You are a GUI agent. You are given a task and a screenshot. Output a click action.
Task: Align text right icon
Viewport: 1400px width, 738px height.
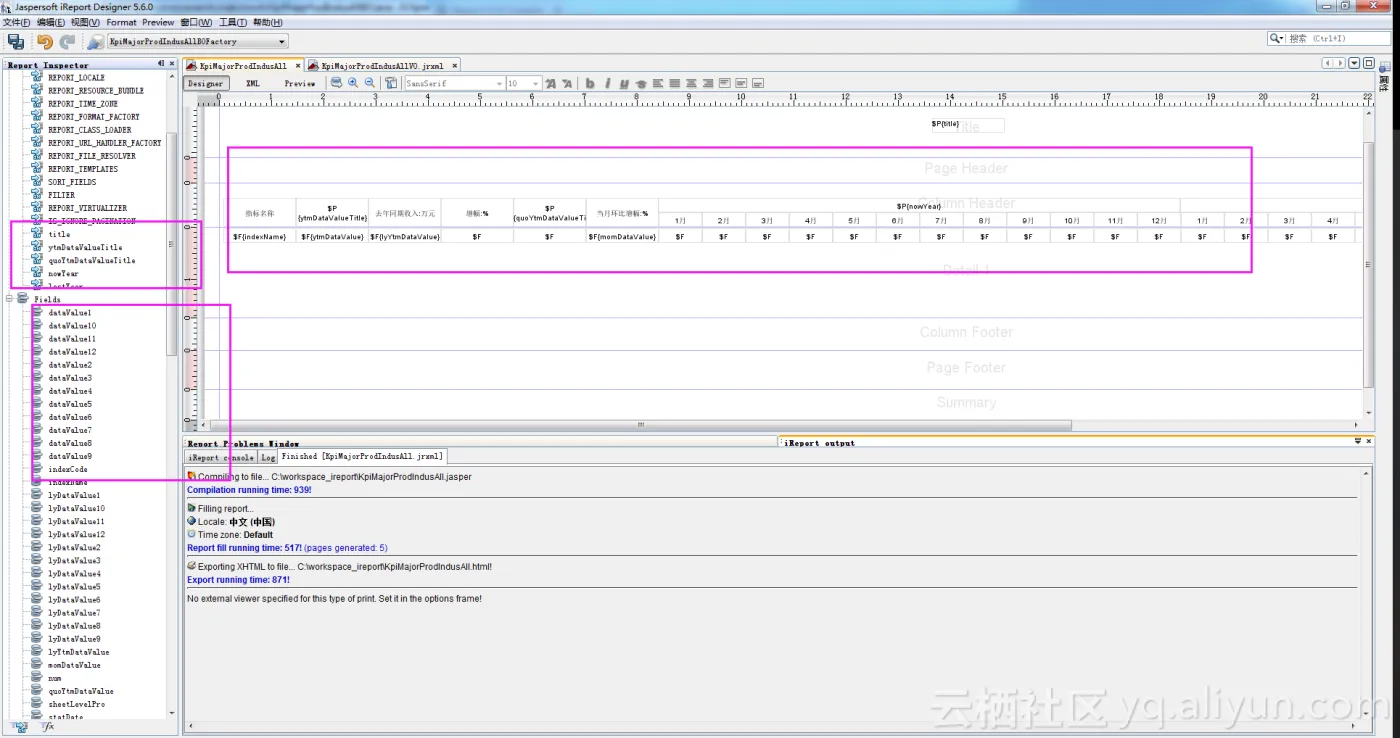click(x=708, y=83)
